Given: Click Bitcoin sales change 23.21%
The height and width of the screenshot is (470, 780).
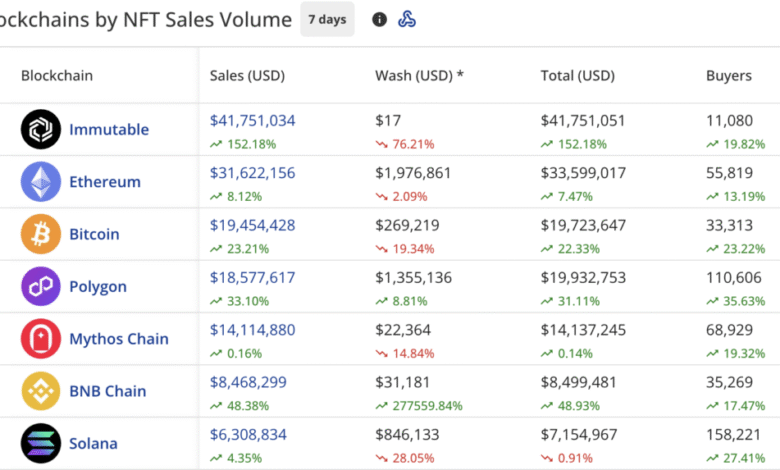Looking at the screenshot, I should coord(248,249).
